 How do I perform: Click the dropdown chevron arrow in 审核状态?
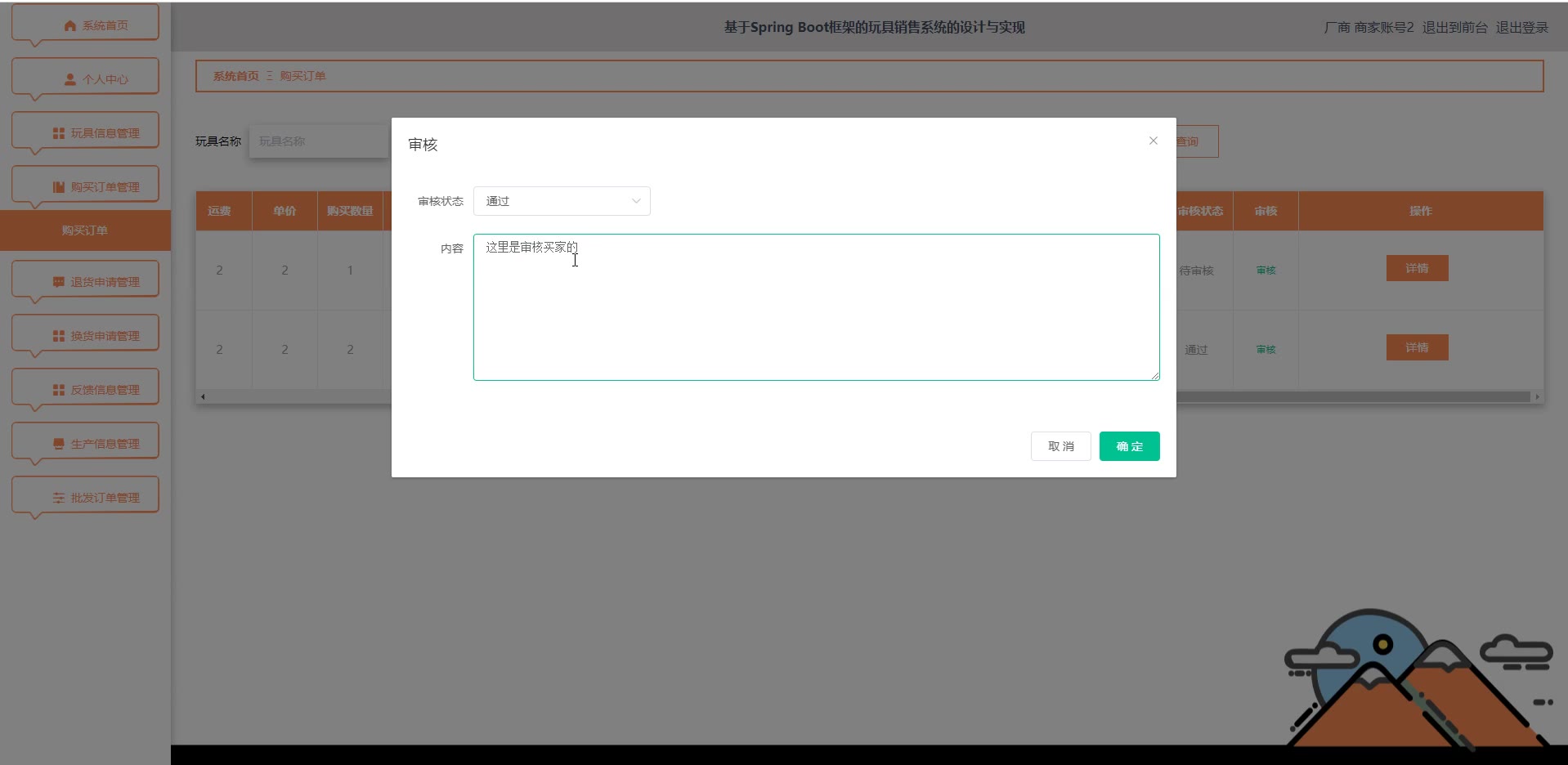coord(636,201)
